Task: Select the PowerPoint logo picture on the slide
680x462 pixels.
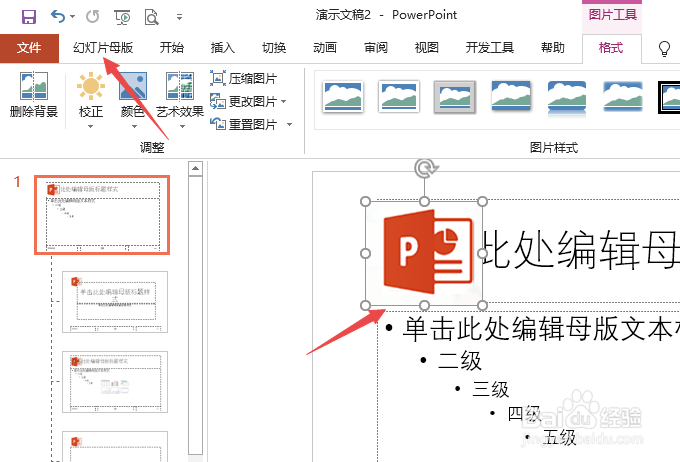Action: coord(424,253)
